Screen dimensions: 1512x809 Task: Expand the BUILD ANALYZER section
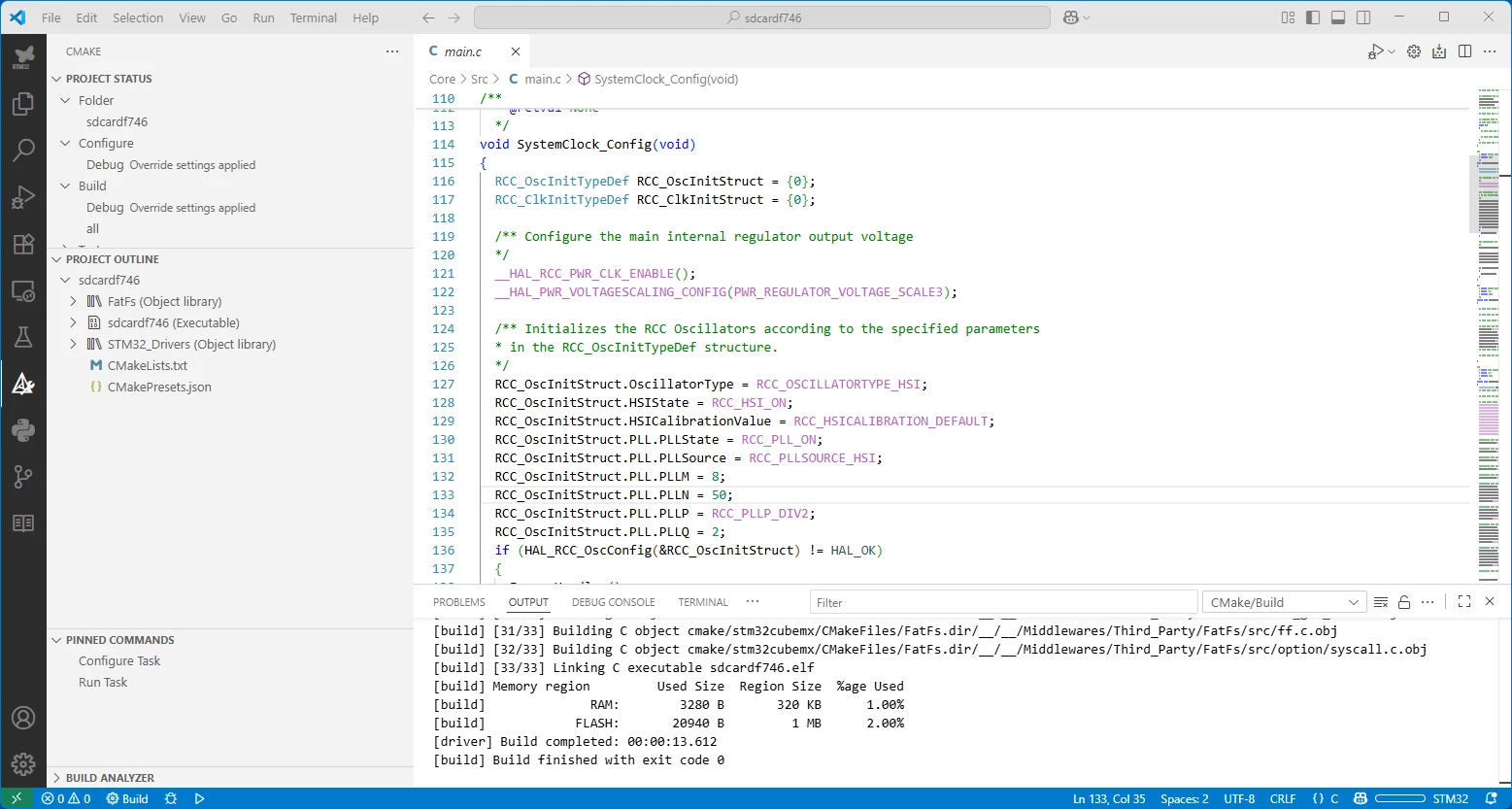click(110, 778)
